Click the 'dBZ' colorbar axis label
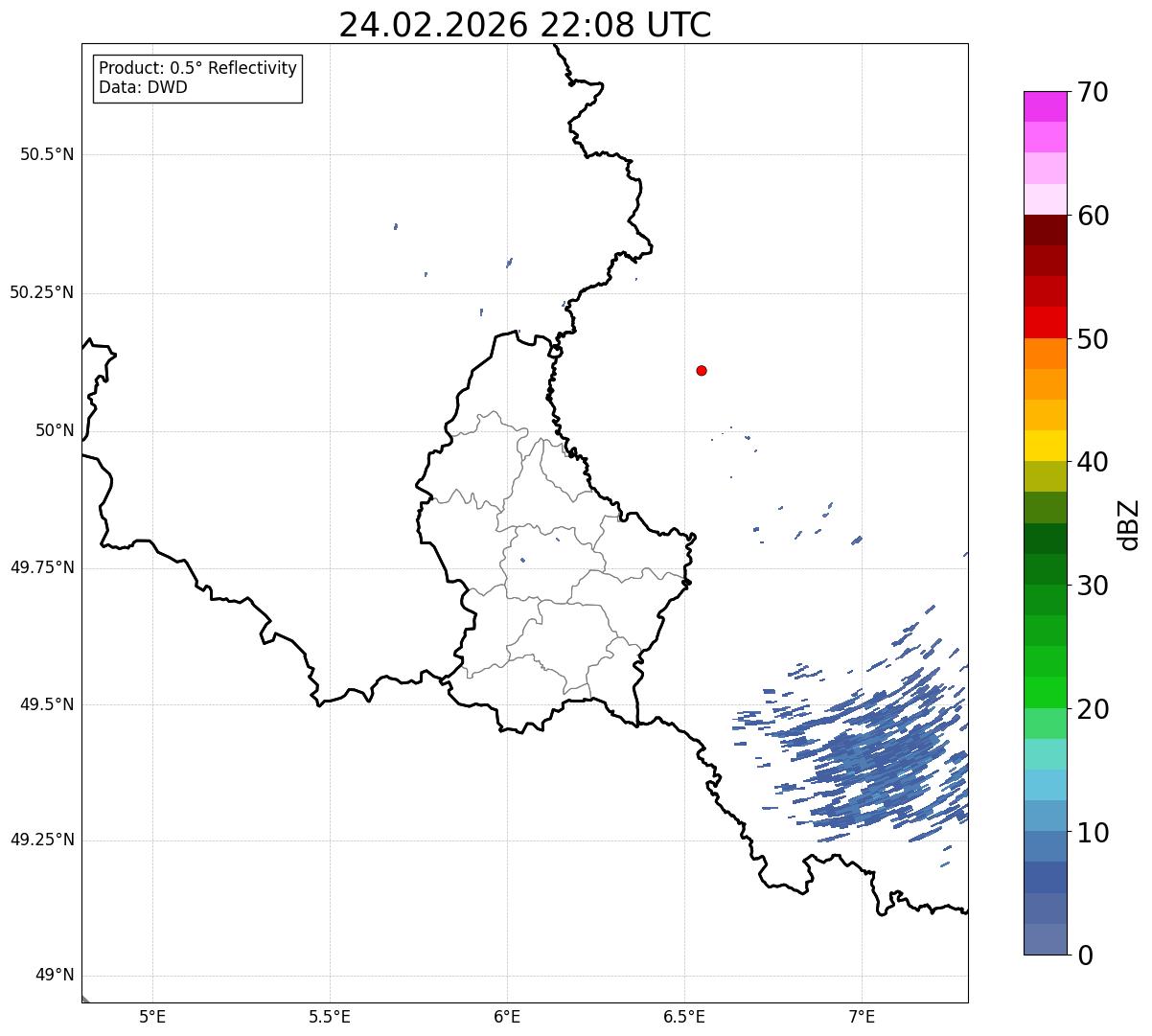This screenshot has height=1036, width=1152. pos(1129,523)
